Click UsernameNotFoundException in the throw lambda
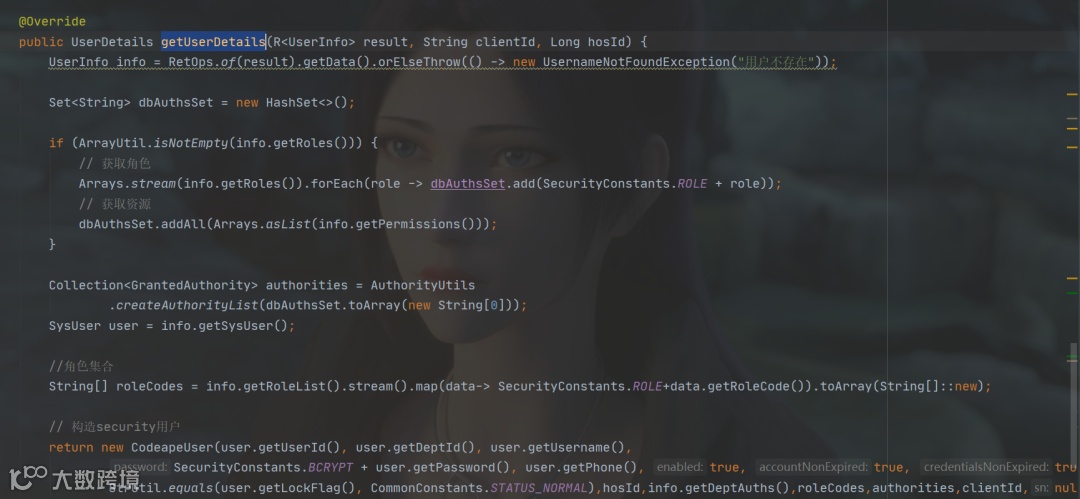 click(x=636, y=63)
